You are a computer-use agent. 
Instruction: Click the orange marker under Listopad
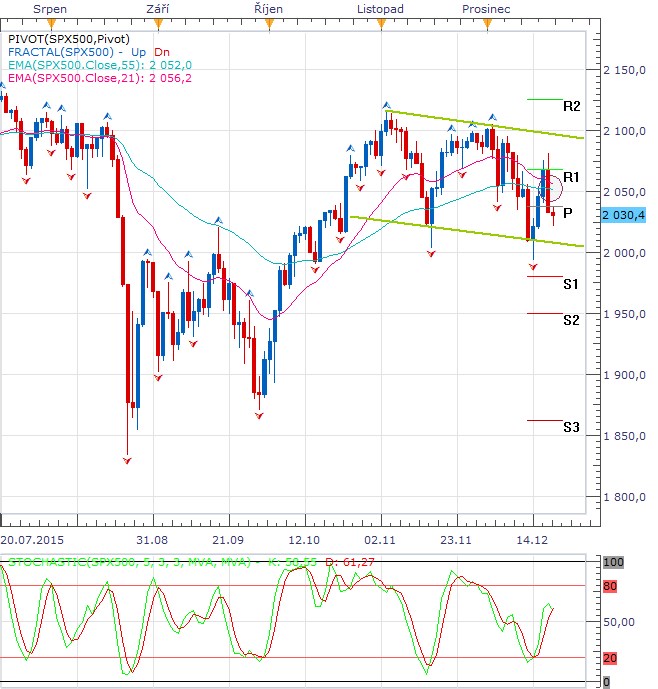tap(381, 22)
